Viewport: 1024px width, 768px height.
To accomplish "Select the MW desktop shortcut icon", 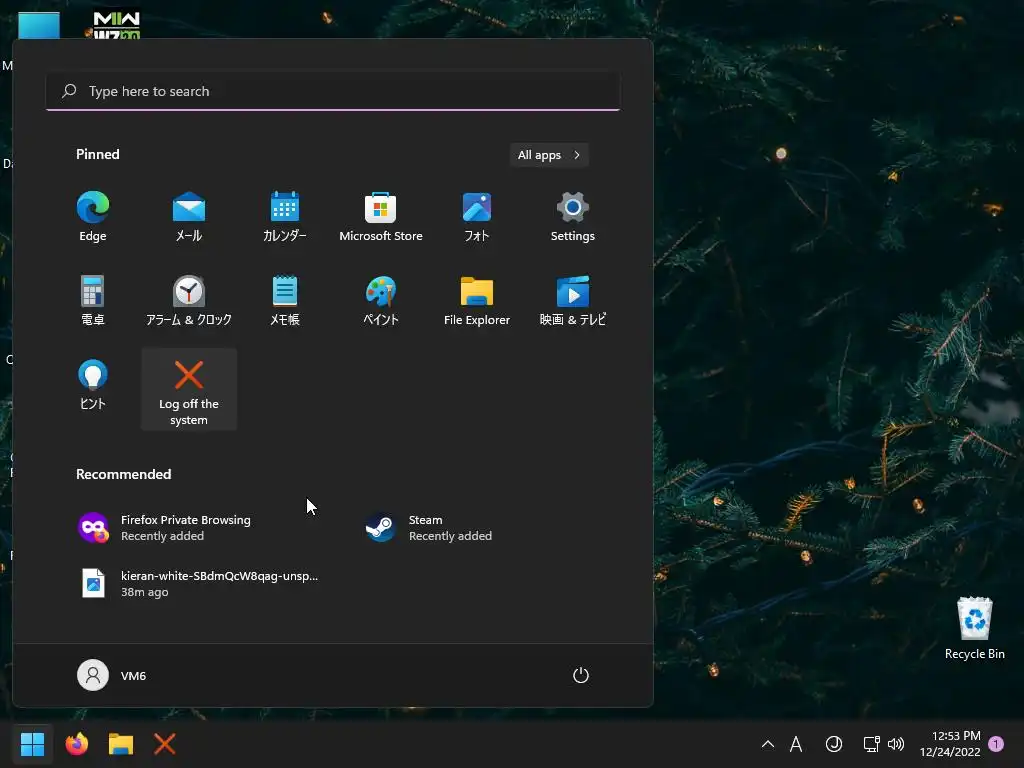I will point(116,25).
